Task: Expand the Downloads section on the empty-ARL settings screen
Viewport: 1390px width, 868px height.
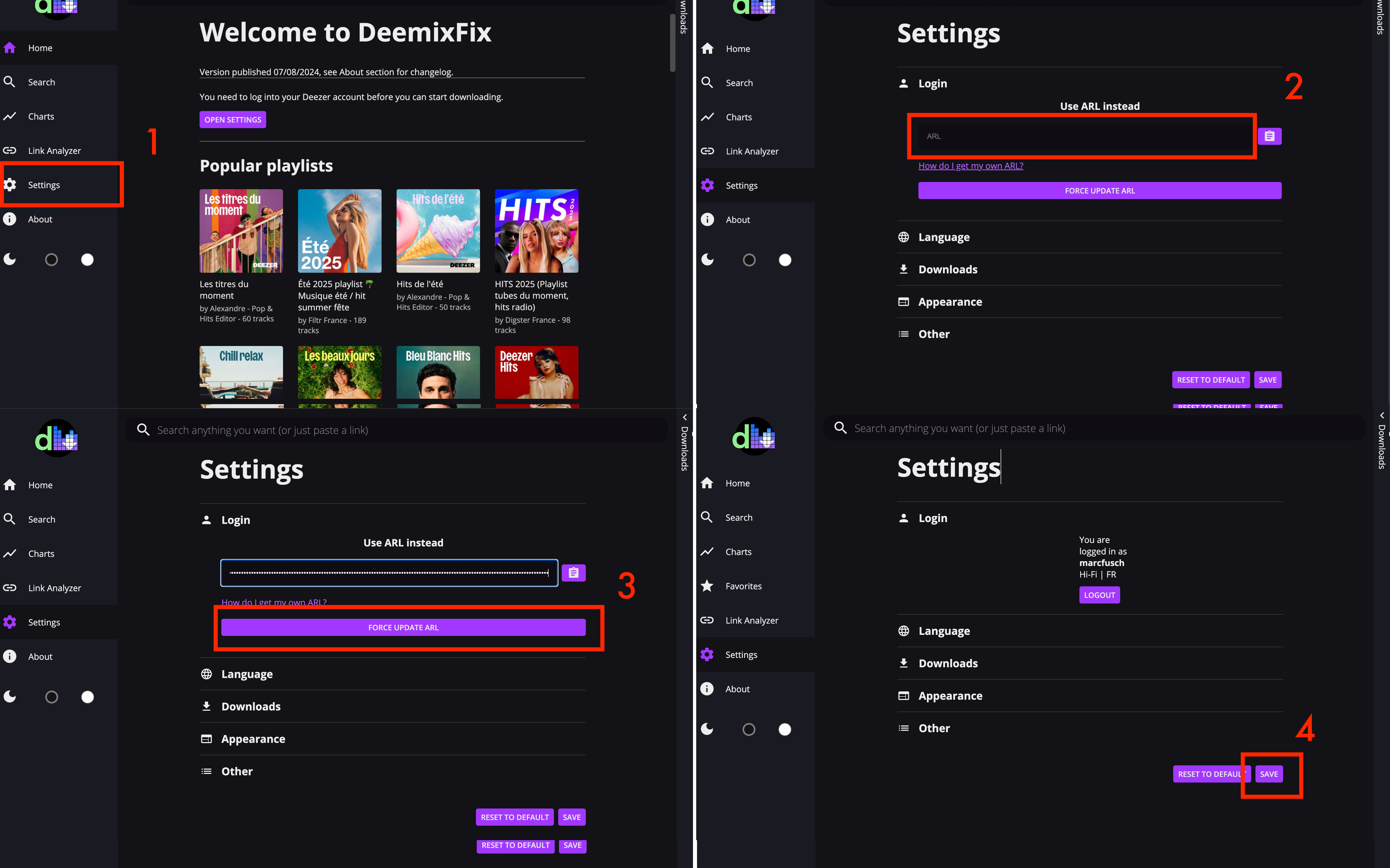Action: pos(1089,269)
